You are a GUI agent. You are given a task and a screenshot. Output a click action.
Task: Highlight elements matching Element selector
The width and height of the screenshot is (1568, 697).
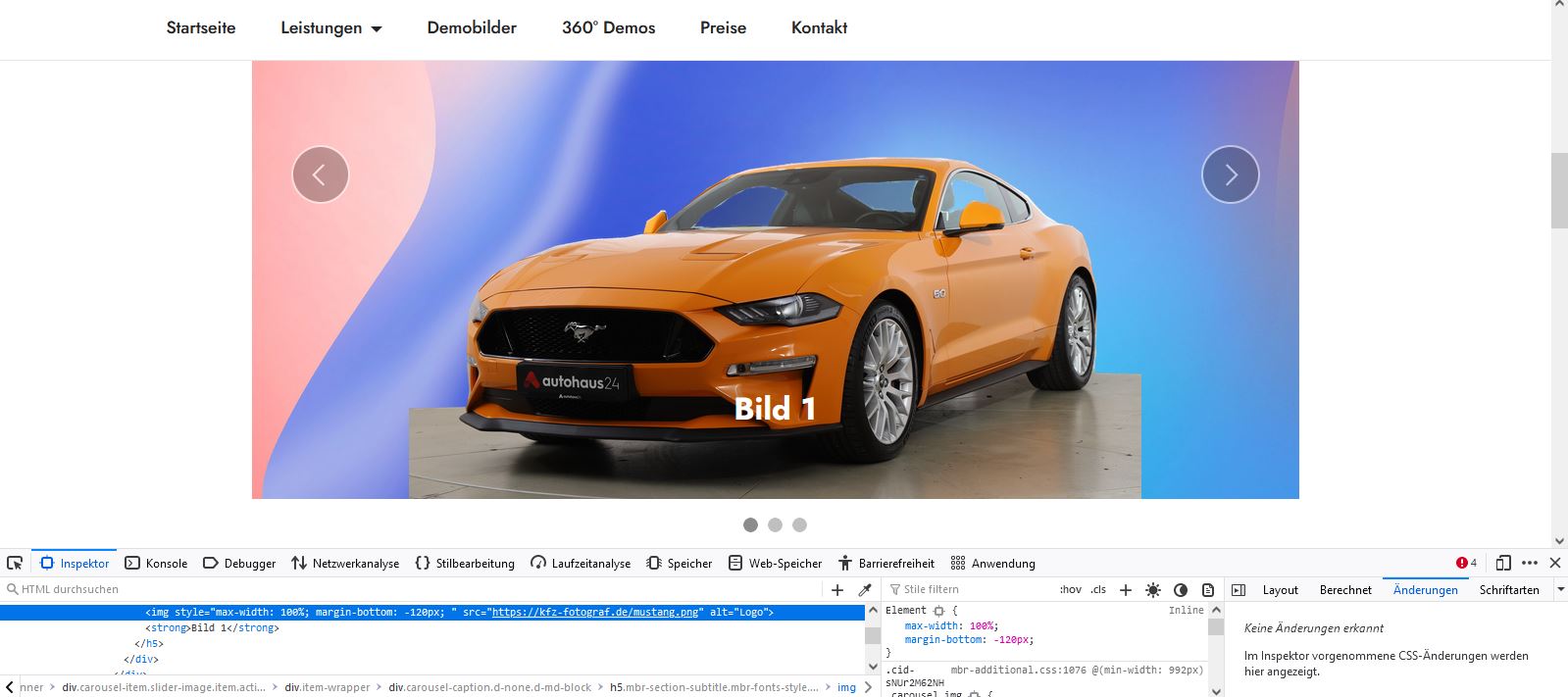pos(938,611)
